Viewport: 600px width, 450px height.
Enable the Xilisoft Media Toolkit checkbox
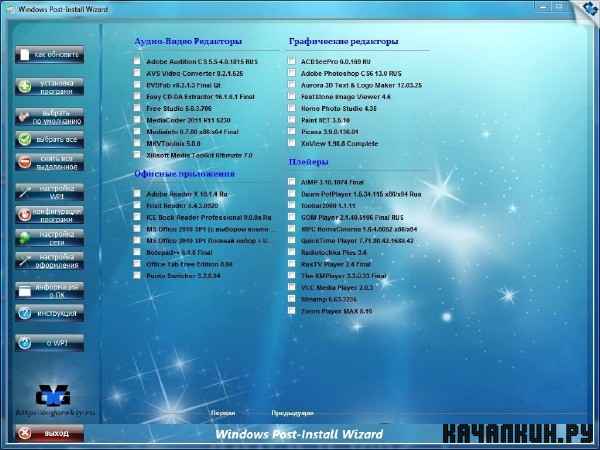pyautogui.click(x=137, y=155)
